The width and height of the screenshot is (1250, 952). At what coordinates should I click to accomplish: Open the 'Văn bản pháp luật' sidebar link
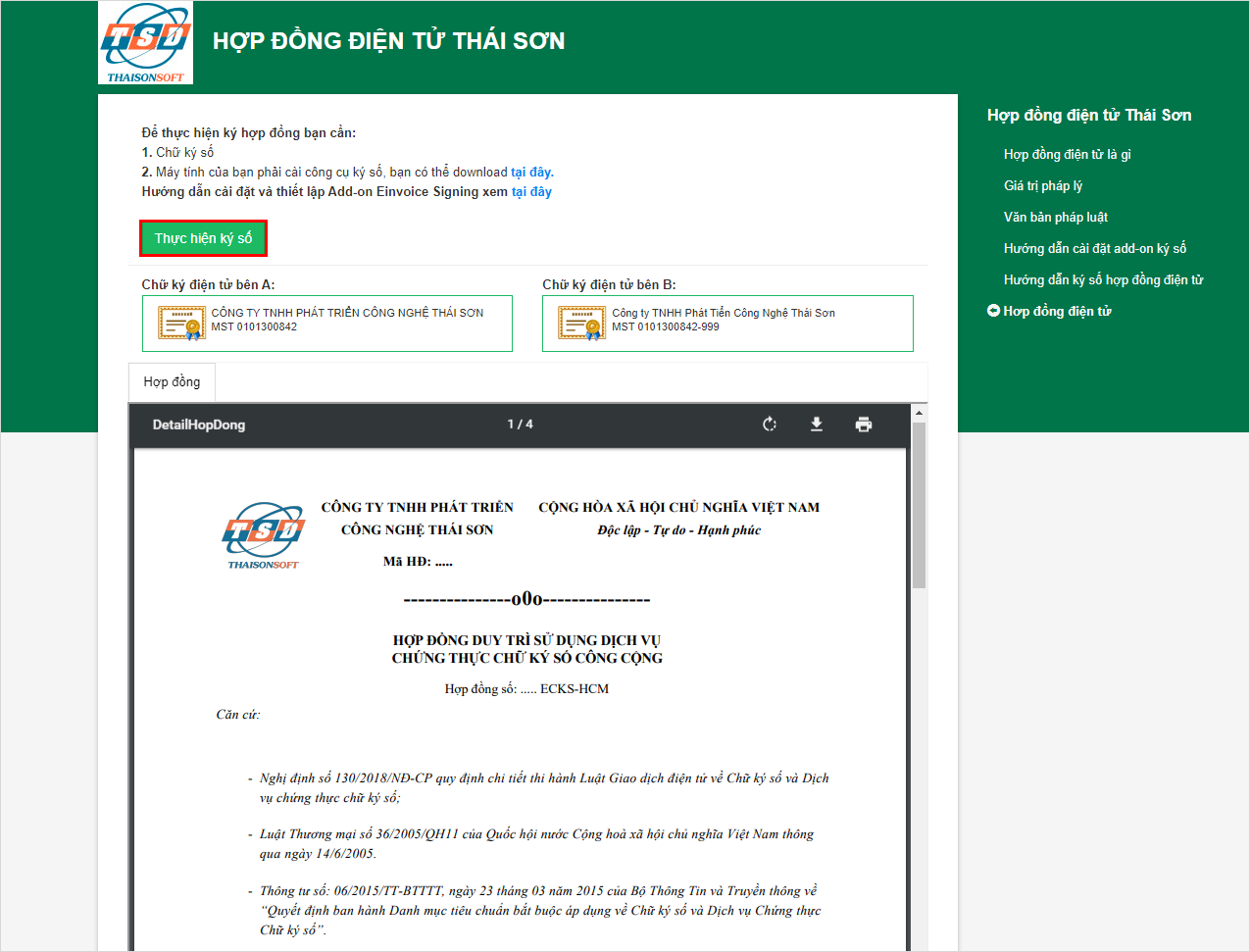tap(1056, 217)
